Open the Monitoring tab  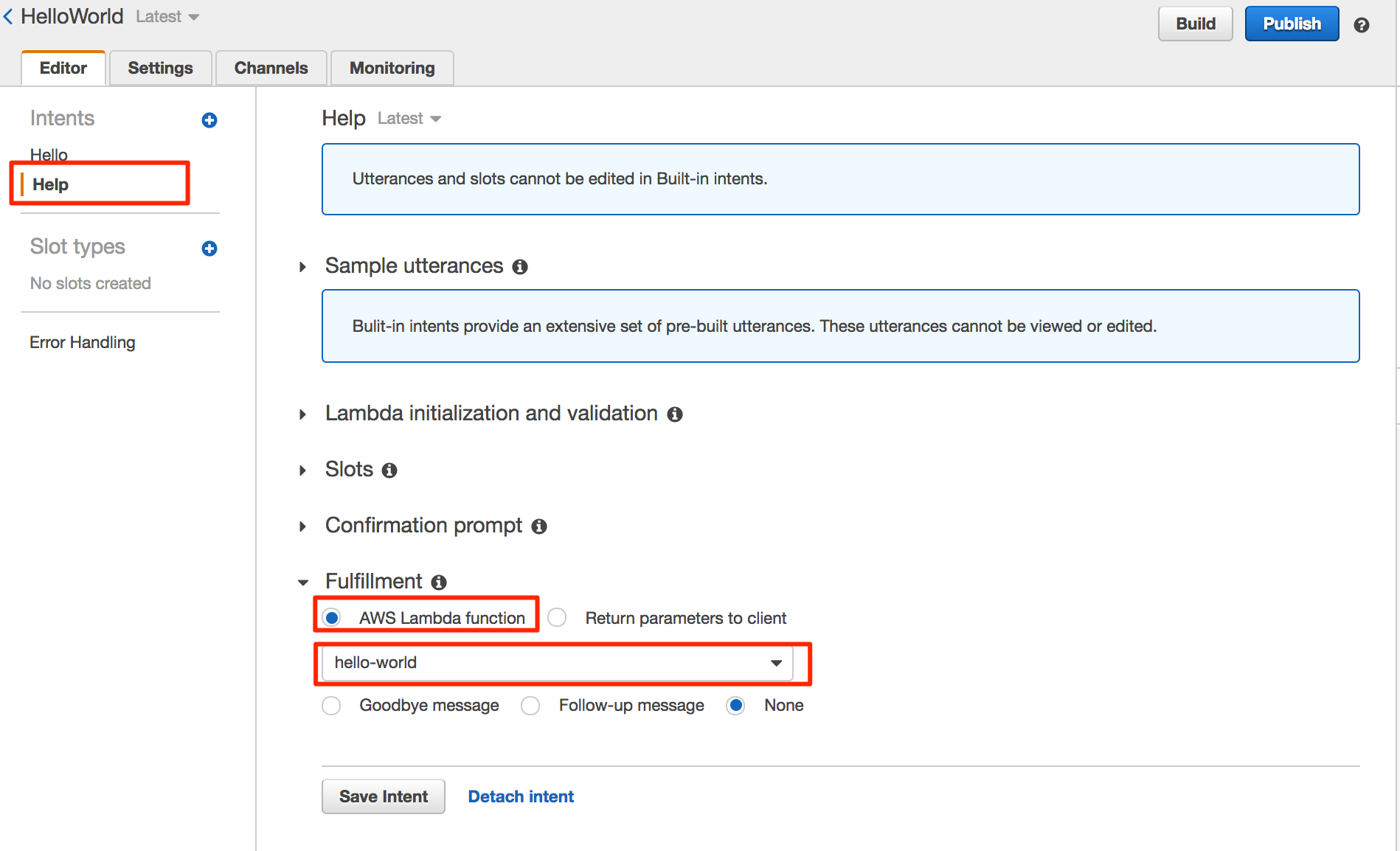[x=392, y=68]
